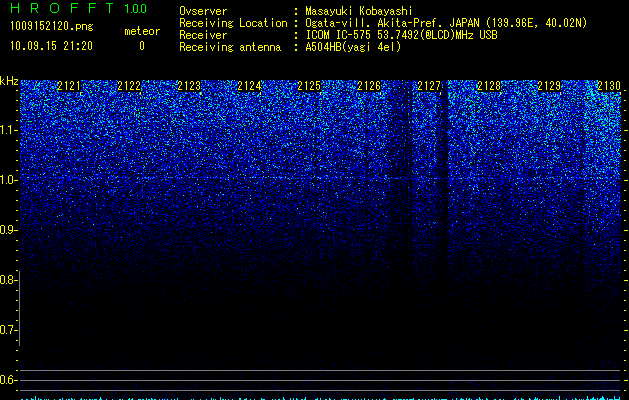Click the kHz axis unit label
The image size is (629, 400).
[x=9, y=81]
